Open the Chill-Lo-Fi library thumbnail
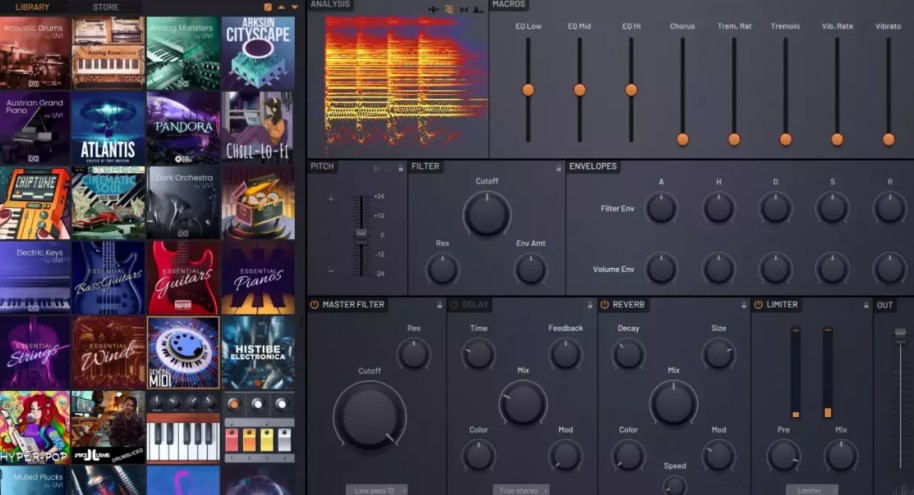 point(258,128)
